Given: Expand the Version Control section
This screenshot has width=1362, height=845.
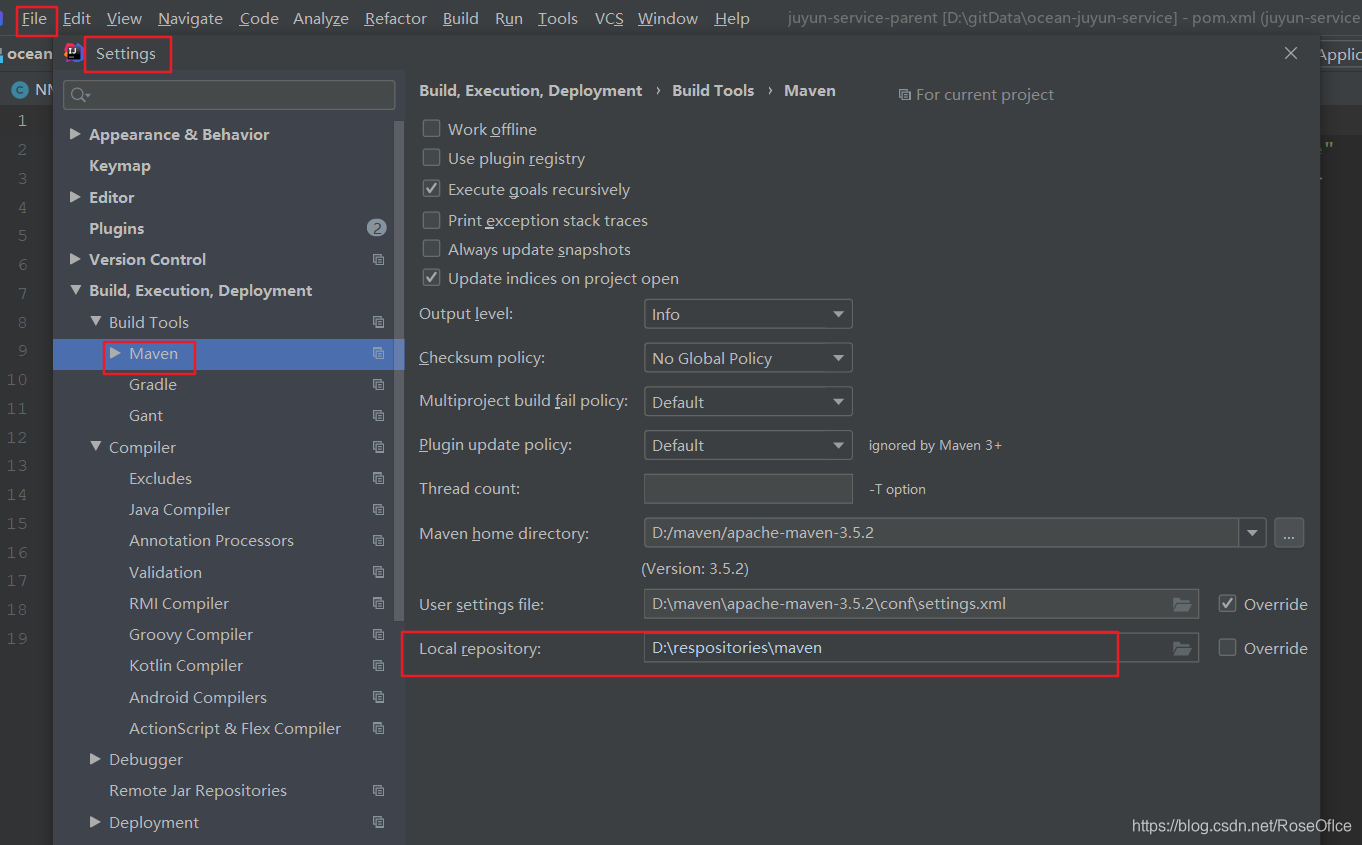Looking at the screenshot, I should [x=75, y=259].
